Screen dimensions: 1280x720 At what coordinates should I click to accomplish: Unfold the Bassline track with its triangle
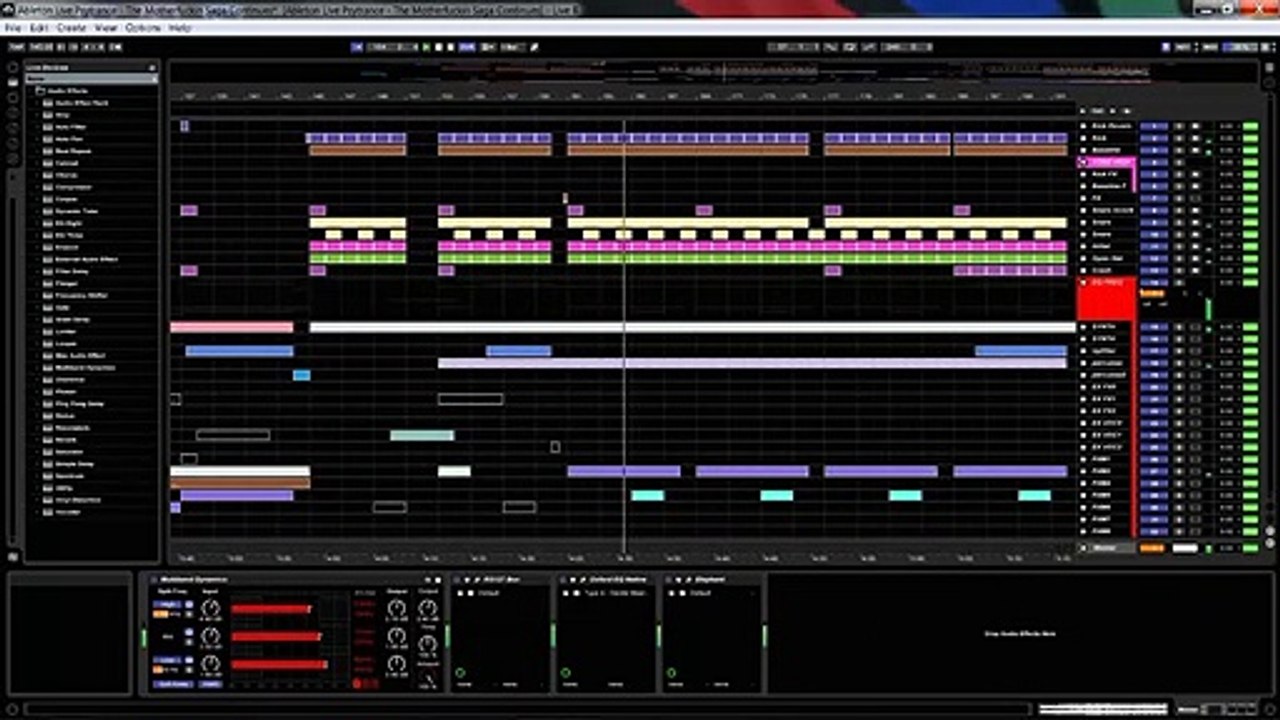tap(1084, 149)
